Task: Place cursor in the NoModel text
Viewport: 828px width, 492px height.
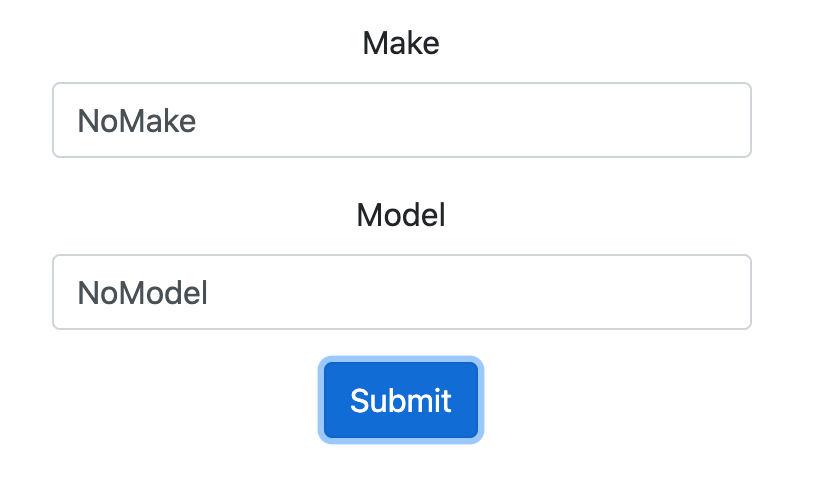Action: coord(143,293)
